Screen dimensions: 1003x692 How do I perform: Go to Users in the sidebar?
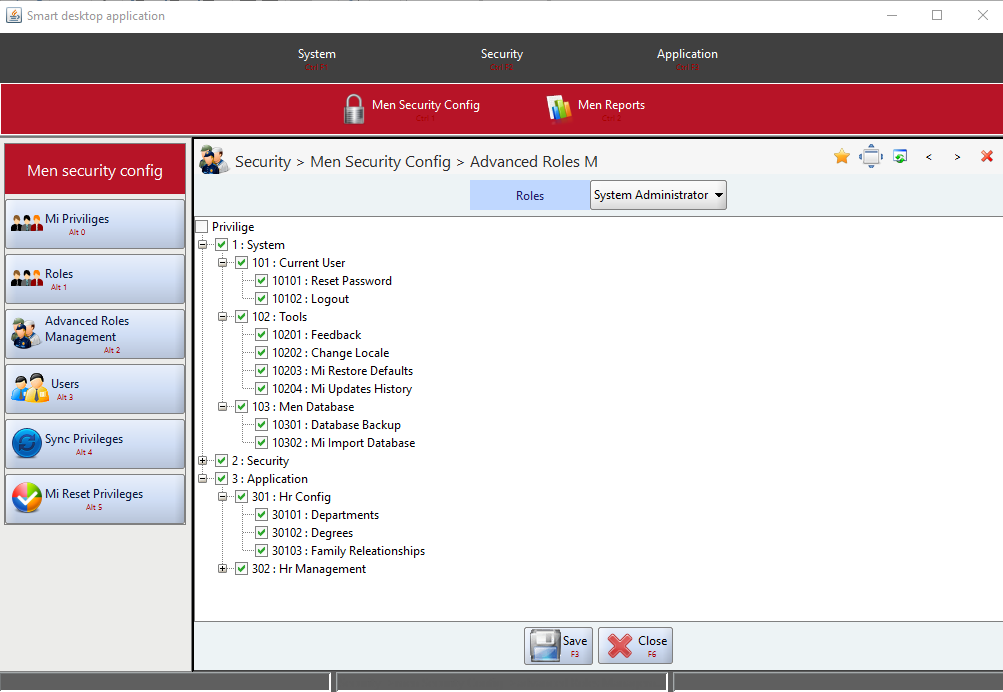point(95,389)
